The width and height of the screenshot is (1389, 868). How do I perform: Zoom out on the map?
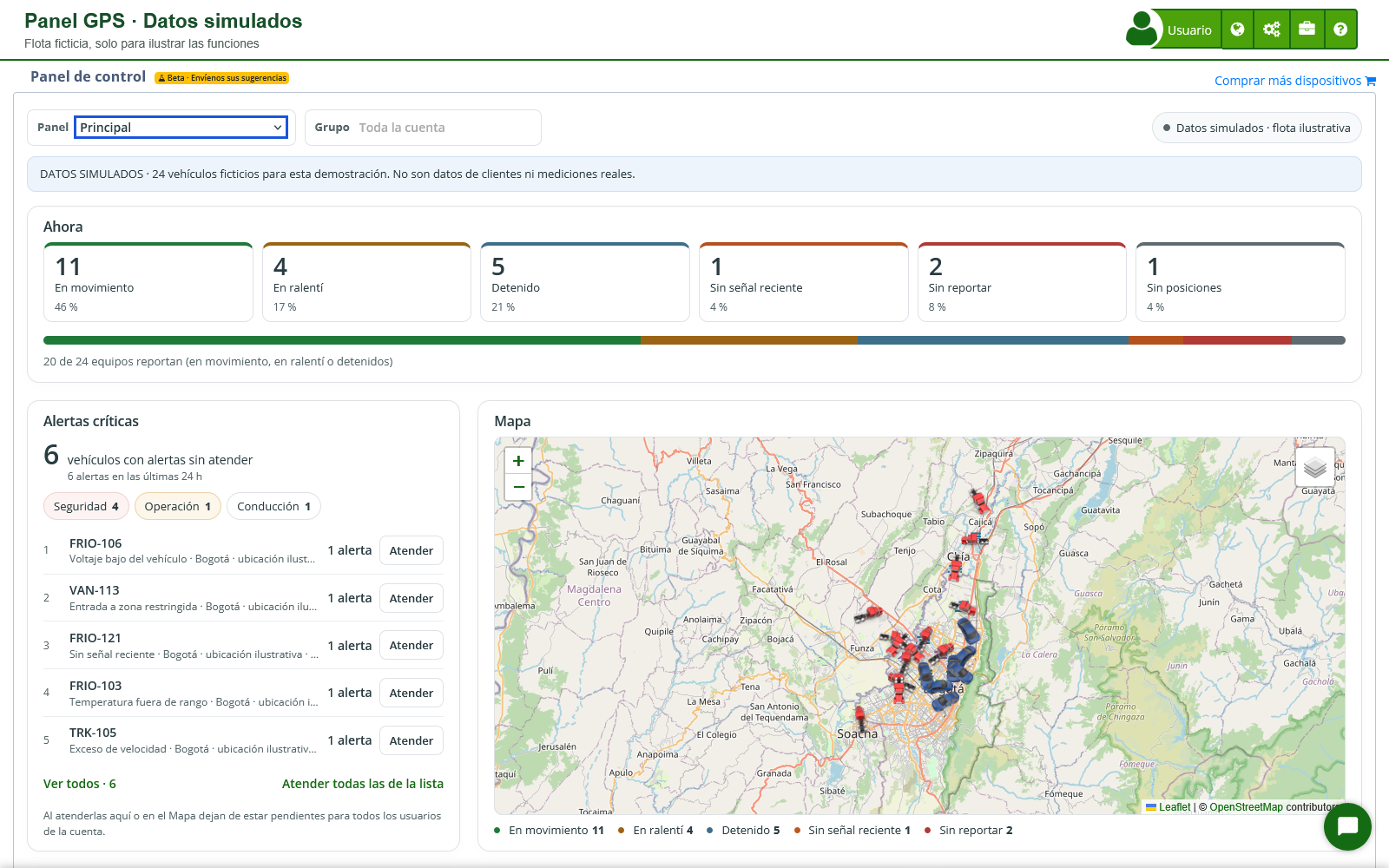coord(518,487)
